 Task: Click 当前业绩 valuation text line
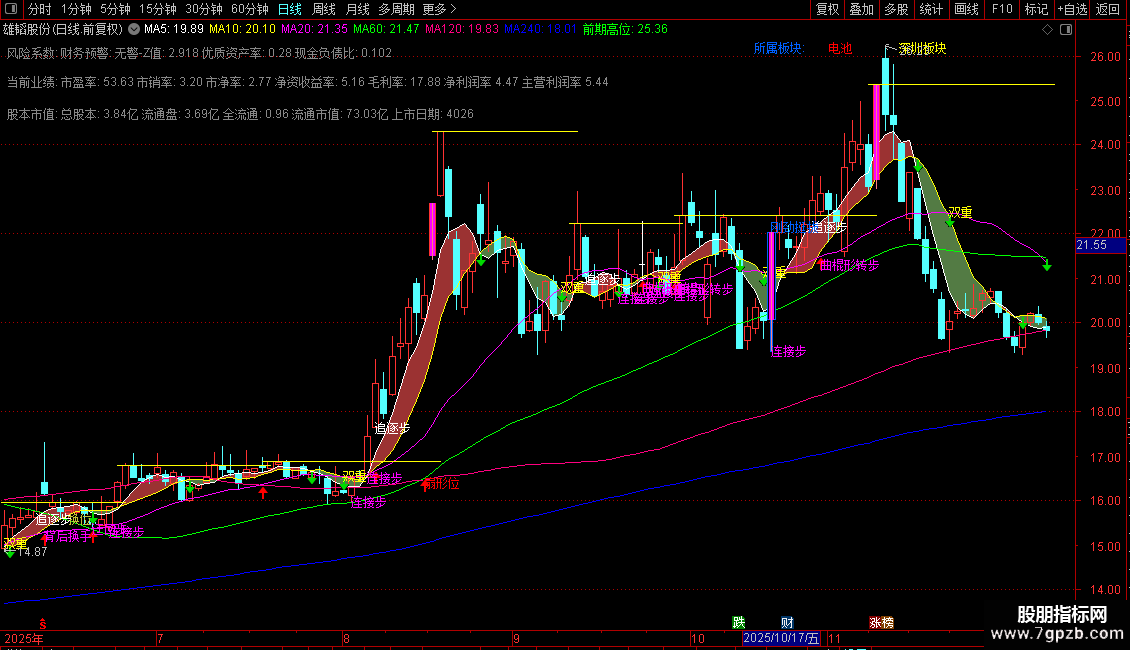pyautogui.click(x=308, y=82)
